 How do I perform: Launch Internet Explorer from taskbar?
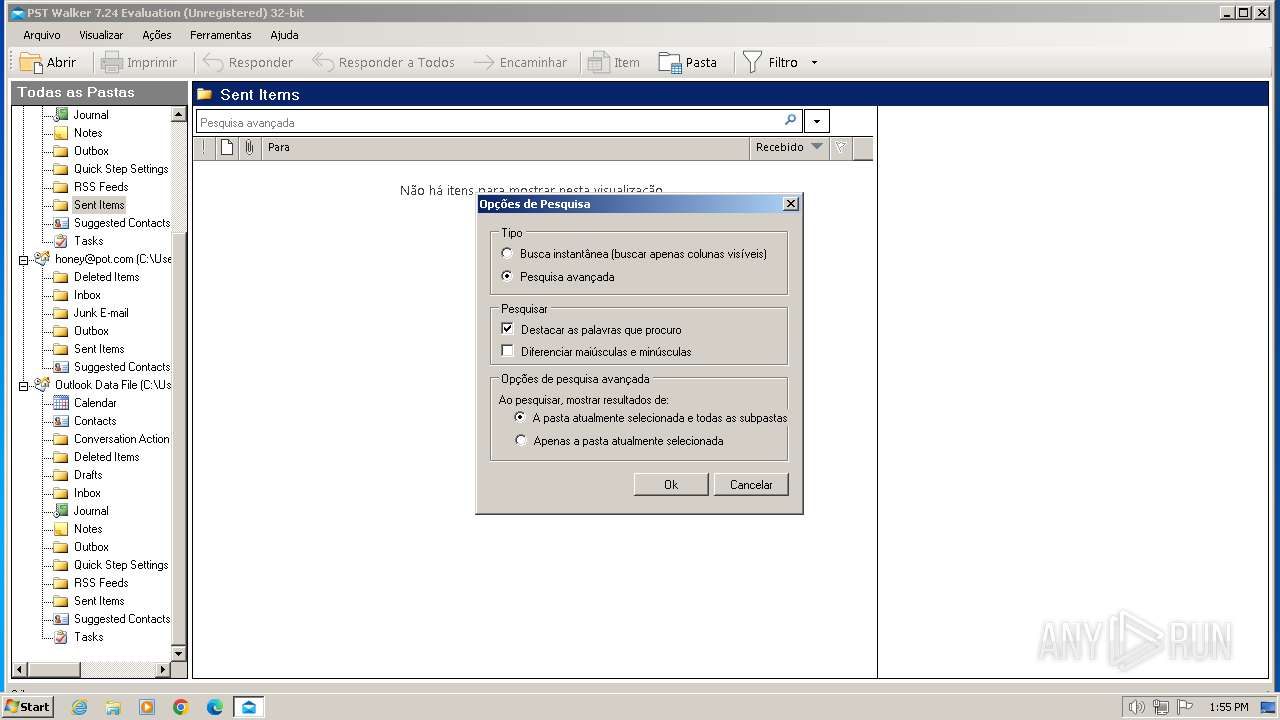click(79, 707)
